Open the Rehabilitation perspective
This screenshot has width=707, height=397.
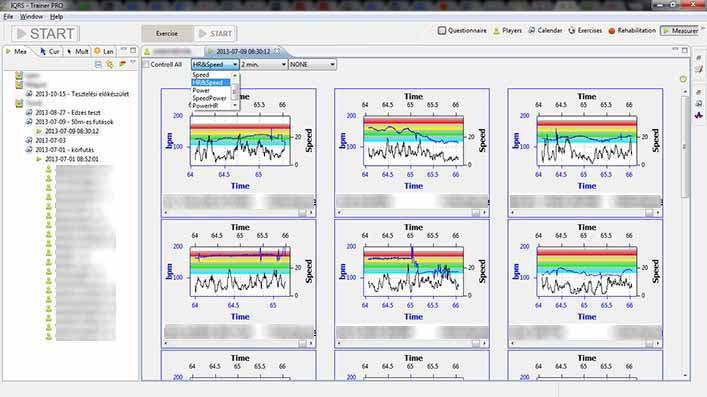(x=632, y=30)
